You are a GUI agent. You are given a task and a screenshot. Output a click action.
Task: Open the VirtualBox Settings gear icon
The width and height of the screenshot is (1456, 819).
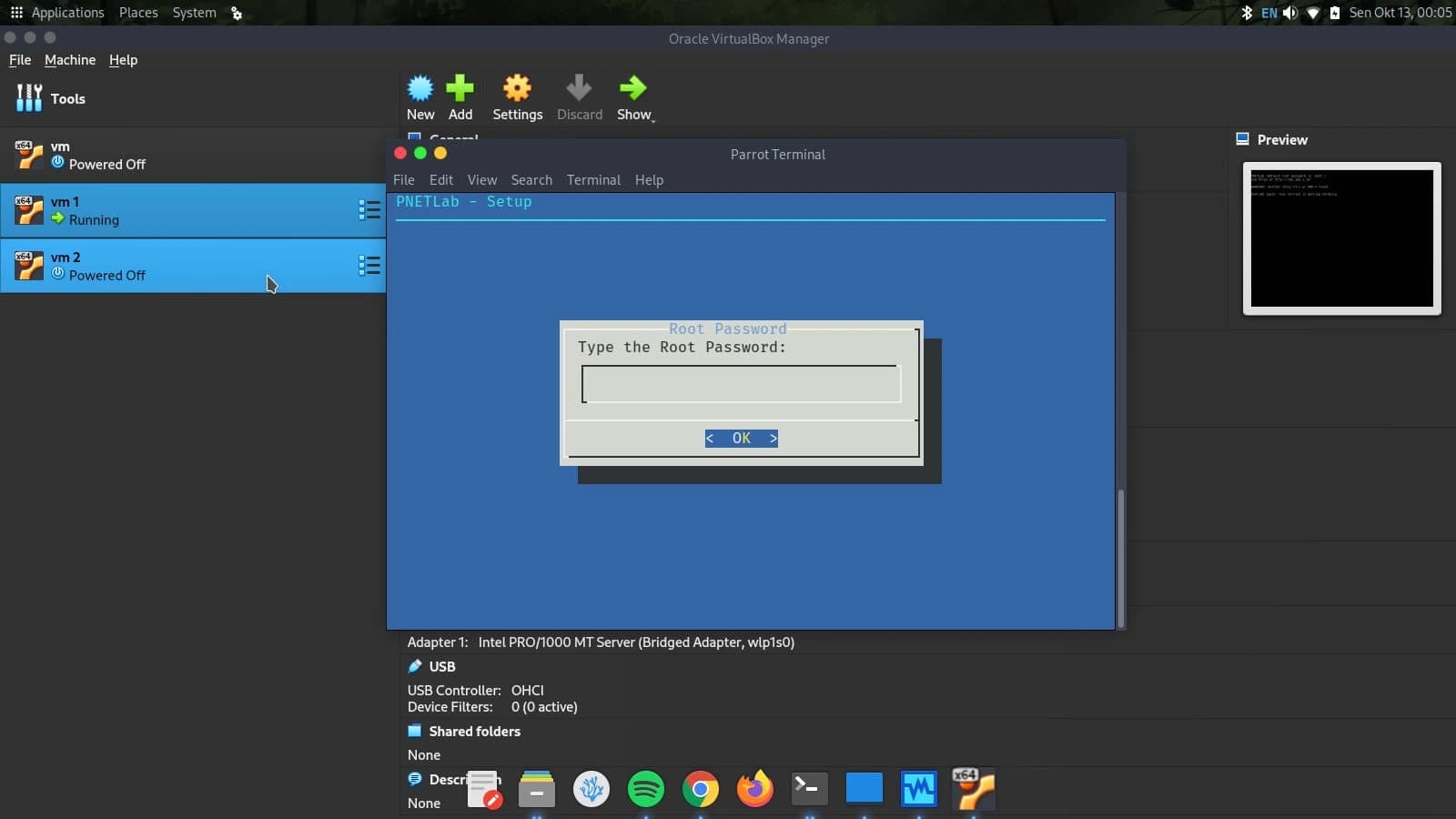pyautogui.click(x=517, y=88)
